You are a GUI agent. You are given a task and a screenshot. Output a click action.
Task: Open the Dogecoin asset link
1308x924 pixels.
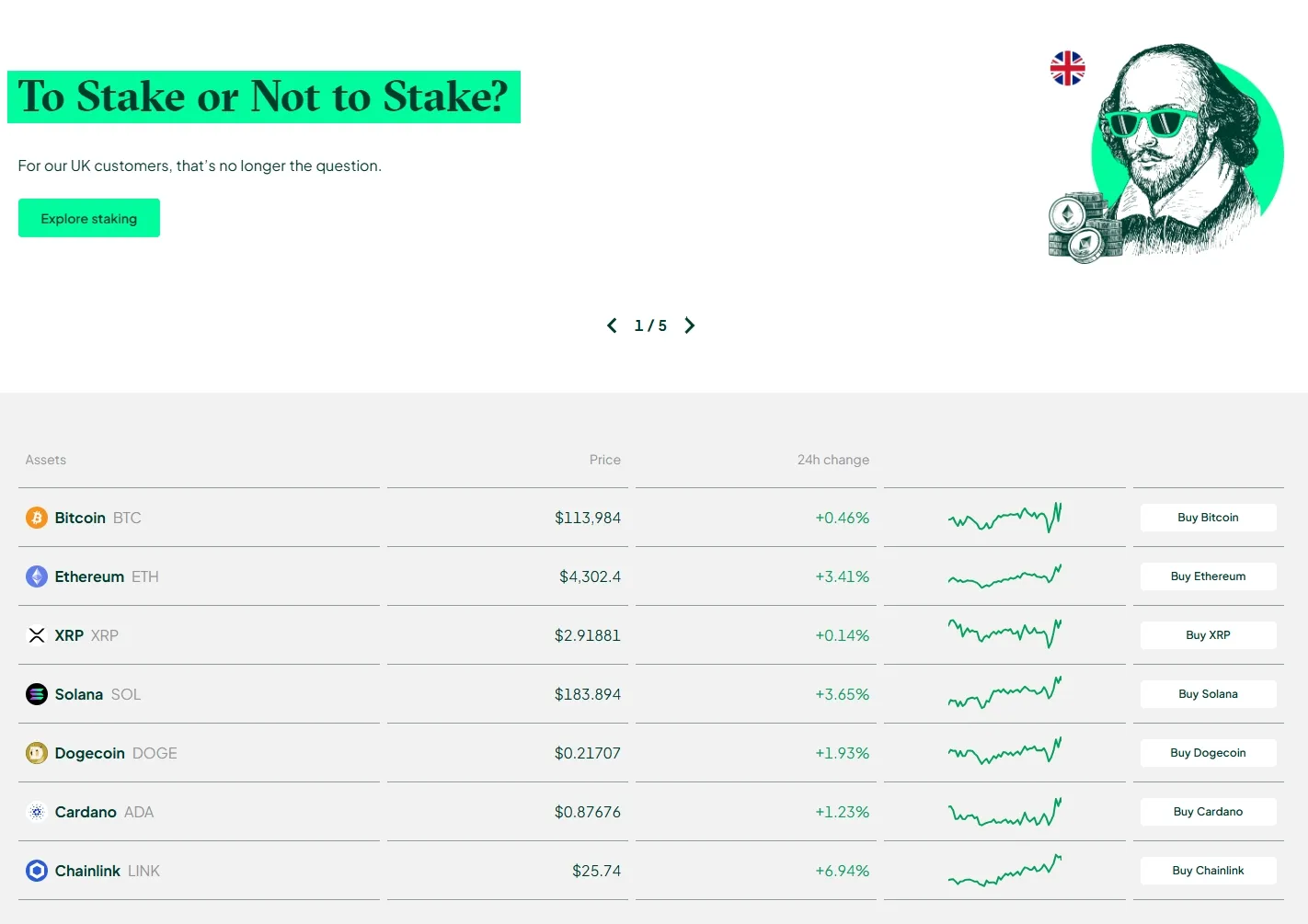click(90, 753)
